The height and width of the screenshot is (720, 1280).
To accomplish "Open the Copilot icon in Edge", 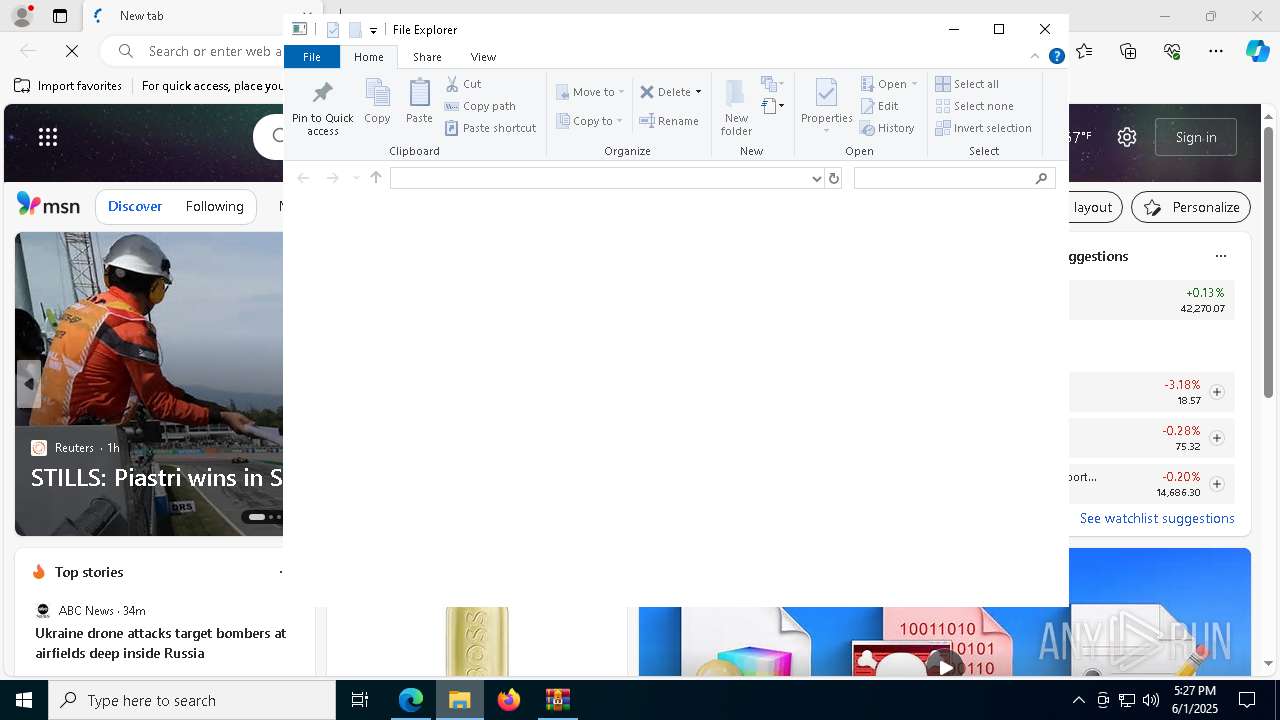I will (x=1257, y=50).
